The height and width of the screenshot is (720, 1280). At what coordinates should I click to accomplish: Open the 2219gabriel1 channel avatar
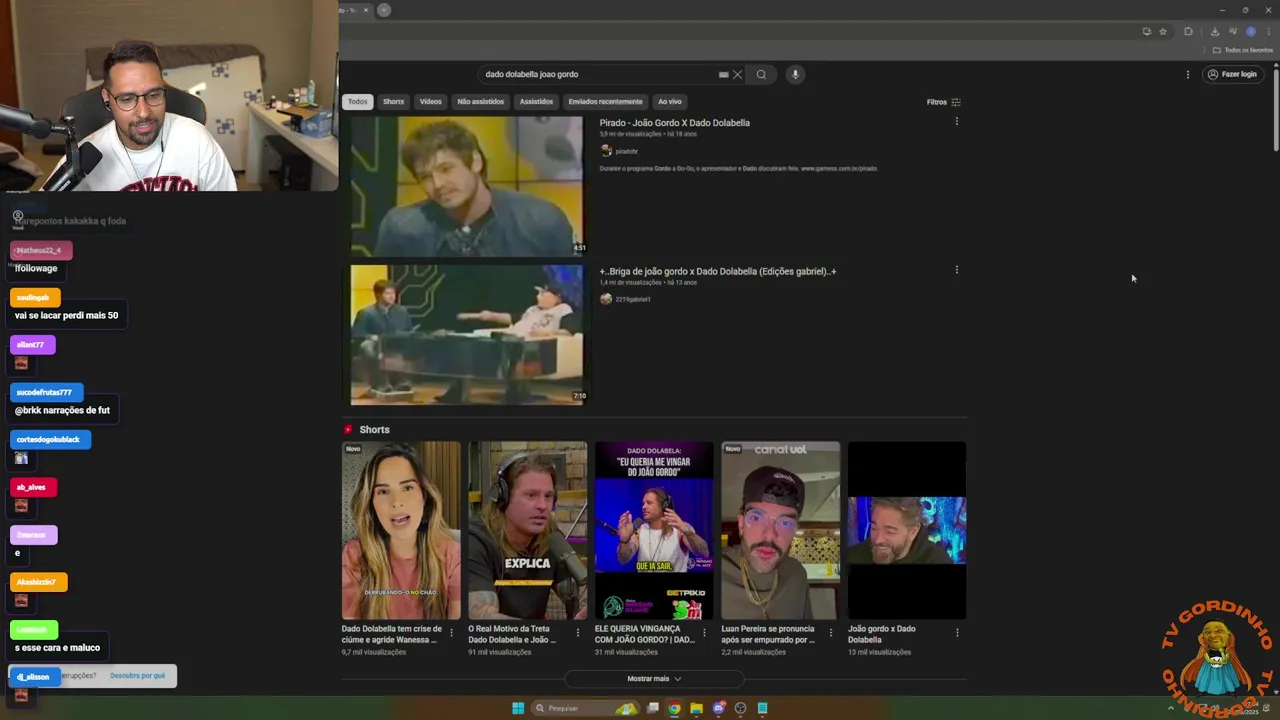click(606, 299)
